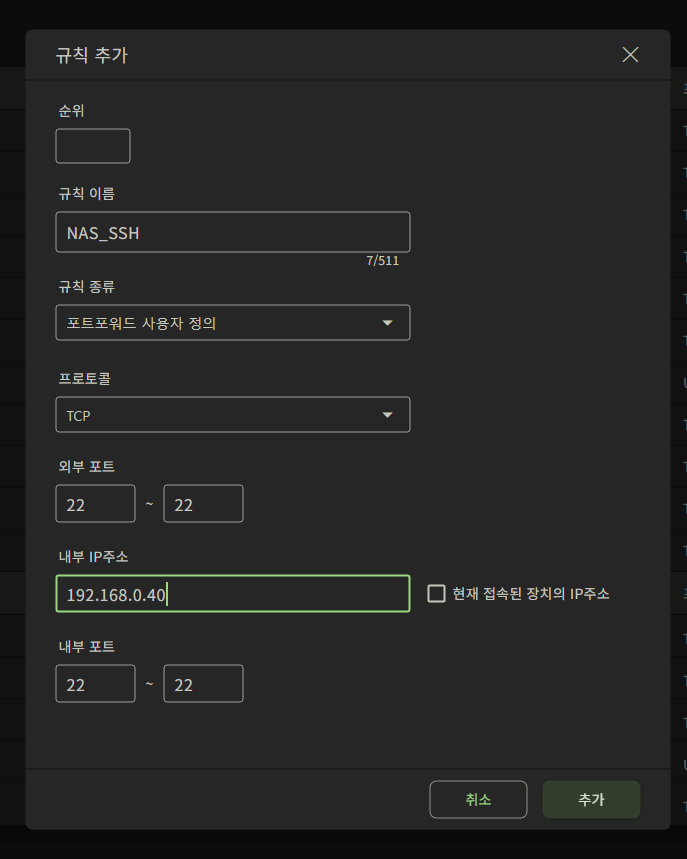This screenshot has width=687, height=859.
Task: Focus the empty 순위 input box
Action: [93, 146]
